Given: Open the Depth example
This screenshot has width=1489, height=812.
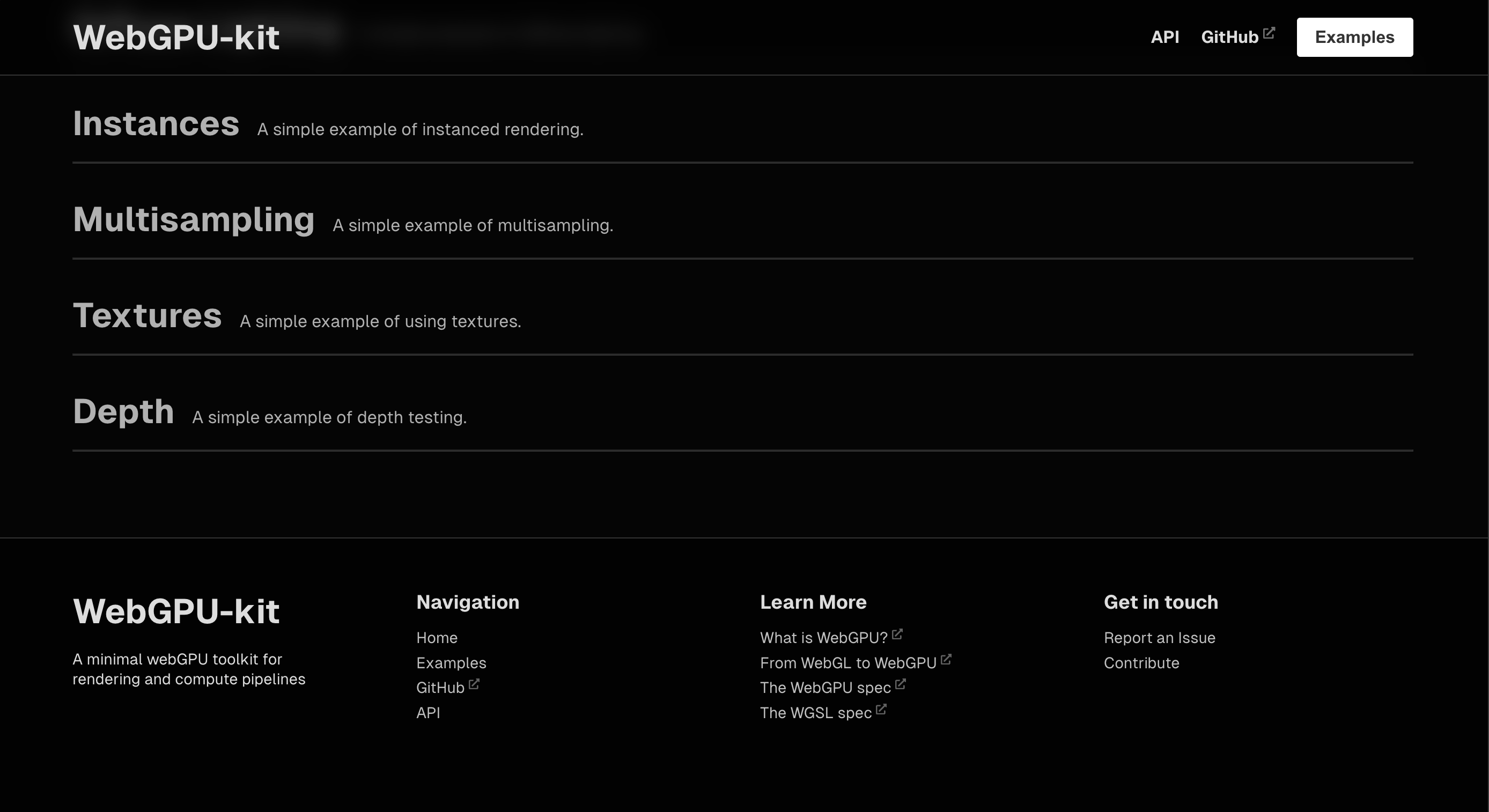Looking at the screenshot, I should (x=124, y=411).
